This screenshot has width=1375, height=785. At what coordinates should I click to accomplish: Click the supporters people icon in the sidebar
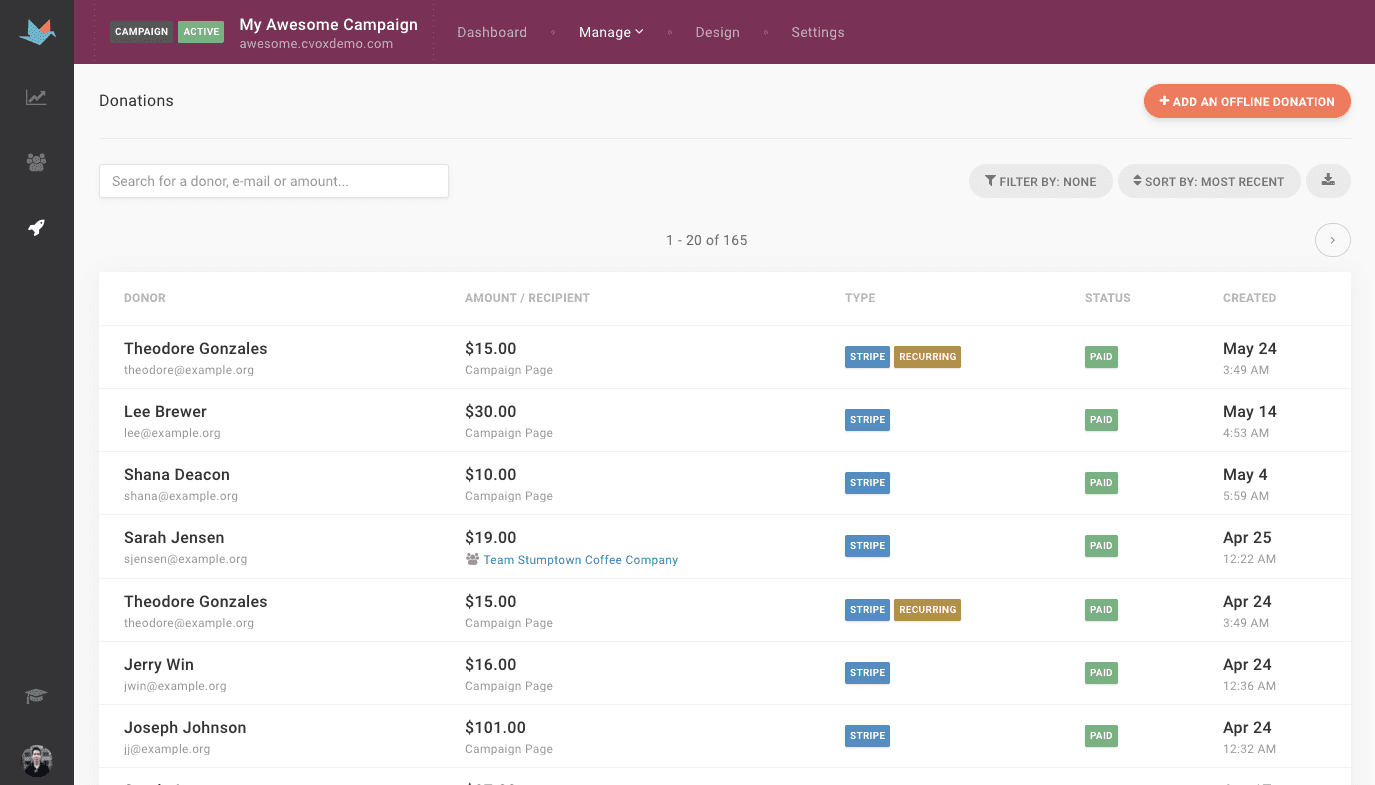(x=36, y=162)
